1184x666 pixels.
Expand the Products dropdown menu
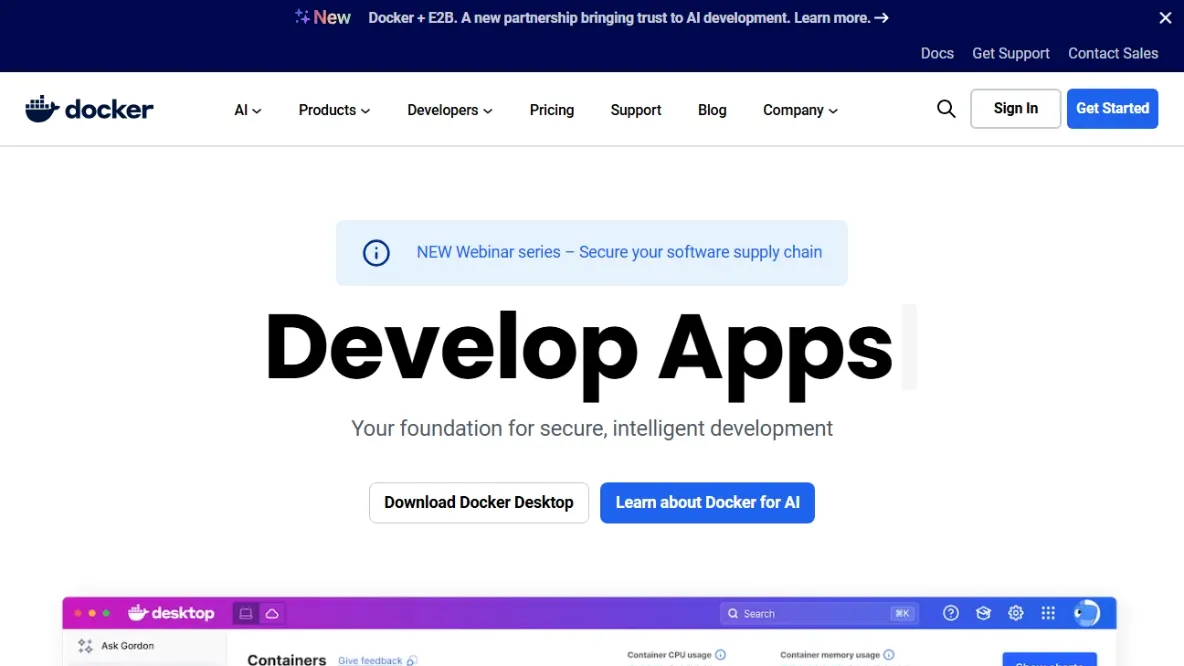[x=333, y=110]
